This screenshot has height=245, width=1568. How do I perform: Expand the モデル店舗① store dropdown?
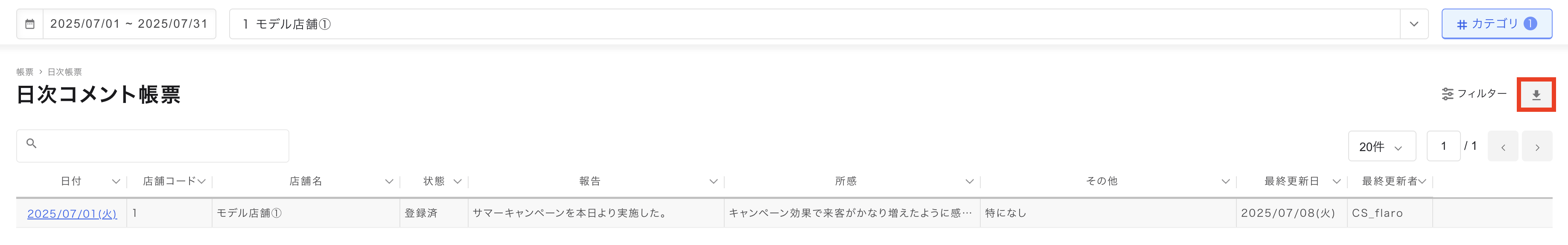1414,24
